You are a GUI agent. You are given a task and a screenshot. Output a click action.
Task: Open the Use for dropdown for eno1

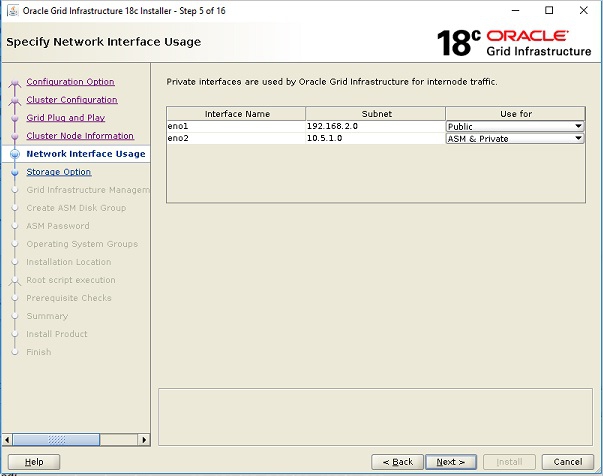coord(515,126)
